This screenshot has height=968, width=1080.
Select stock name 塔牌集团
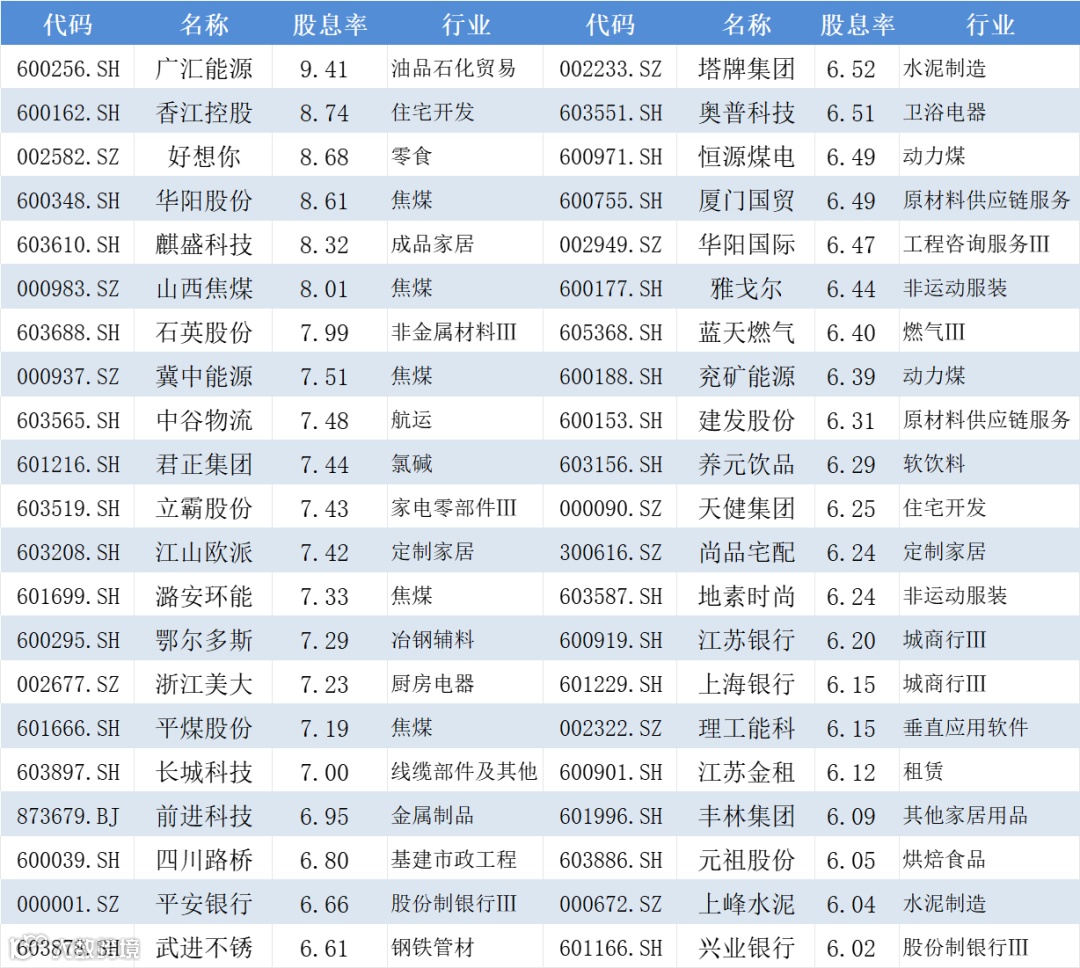point(747,69)
